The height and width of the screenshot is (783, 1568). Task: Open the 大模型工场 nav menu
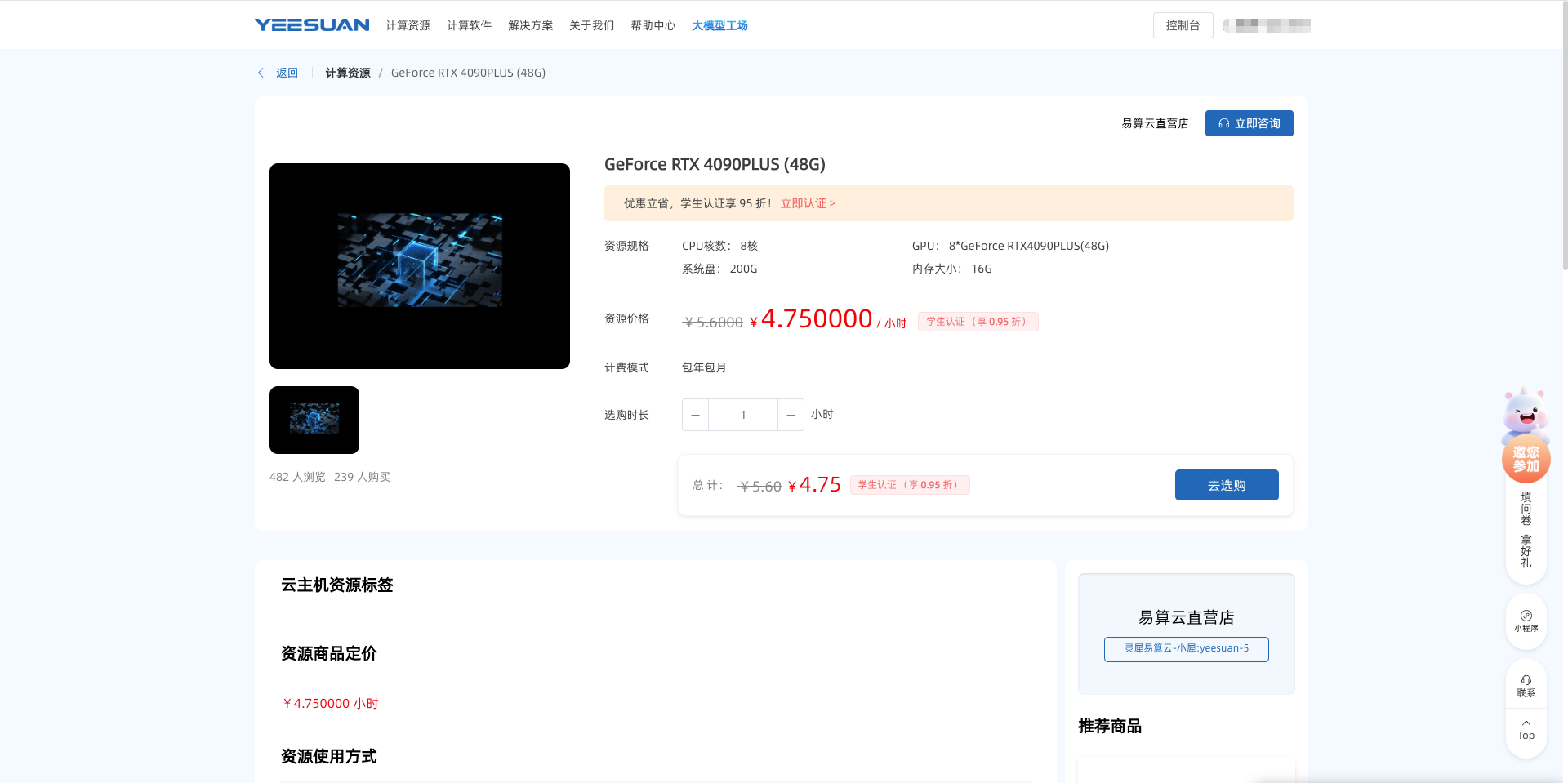tap(719, 26)
